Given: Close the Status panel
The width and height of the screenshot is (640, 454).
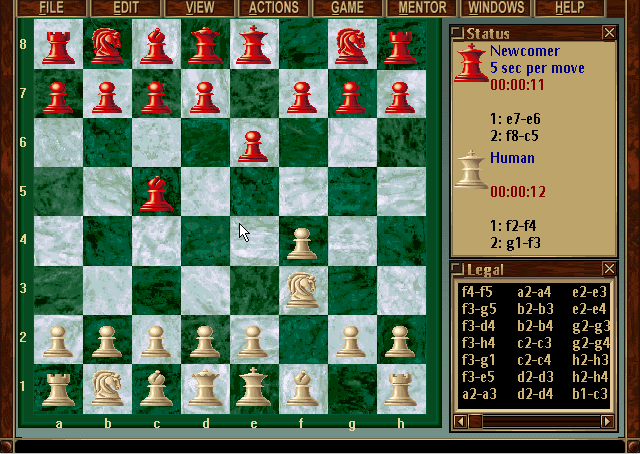Looking at the screenshot, I should tap(608, 33).
